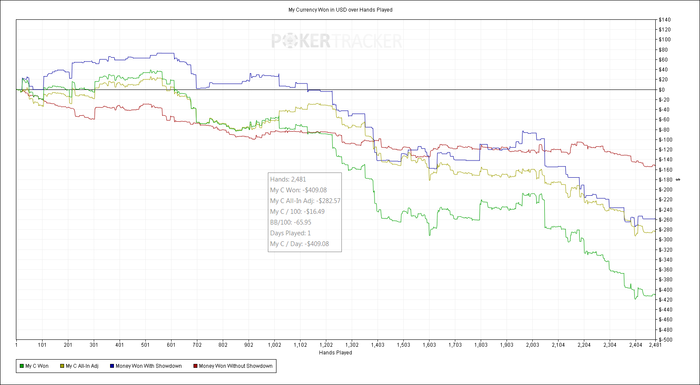The image size is (700, 385).
Task: Select the 'My C All-In Adj' legend label
Action: (x=83, y=366)
